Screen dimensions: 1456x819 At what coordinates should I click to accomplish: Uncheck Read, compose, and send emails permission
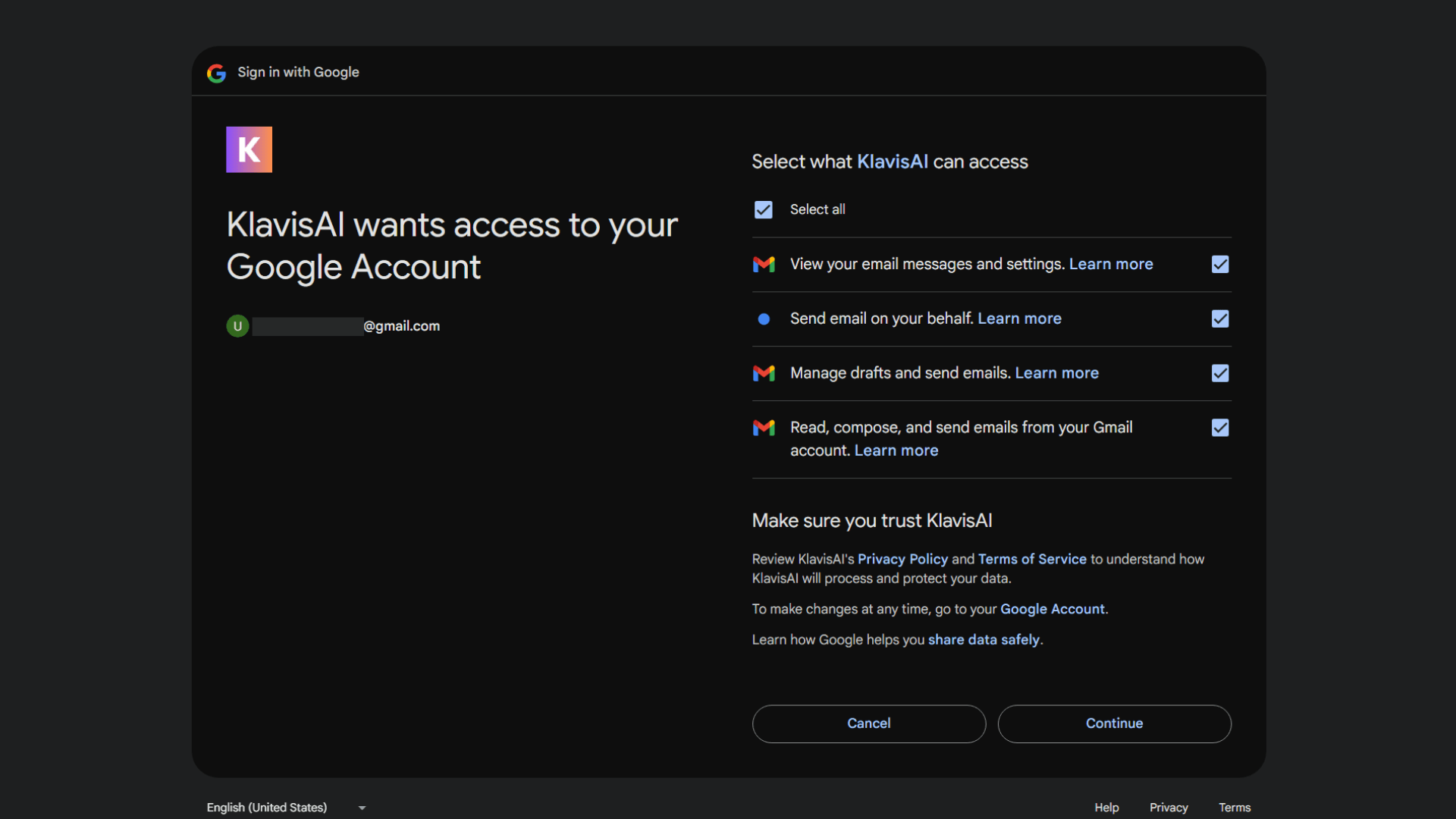pyautogui.click(x=1220, y=428)
